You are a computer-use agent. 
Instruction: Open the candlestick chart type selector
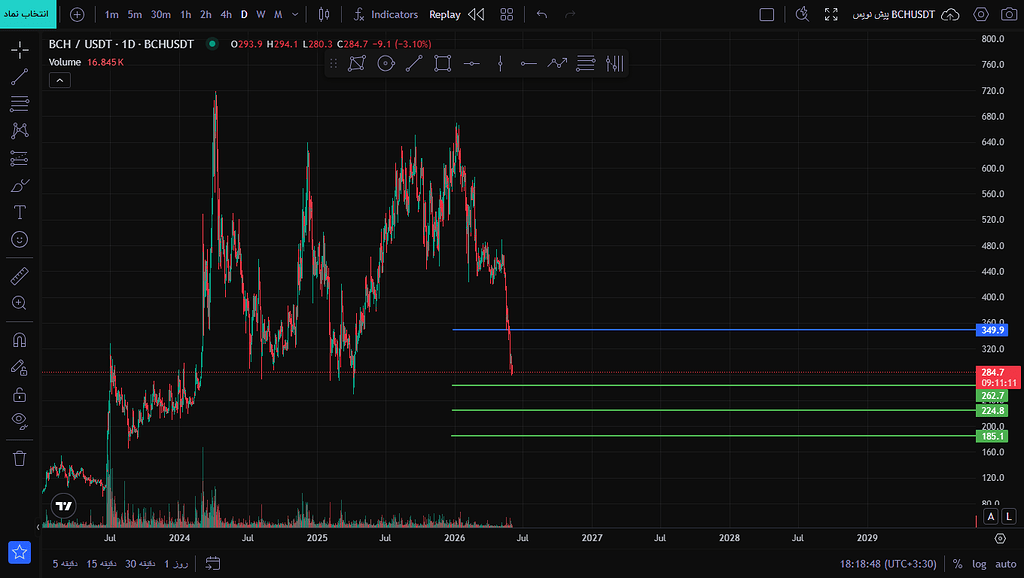324,14
